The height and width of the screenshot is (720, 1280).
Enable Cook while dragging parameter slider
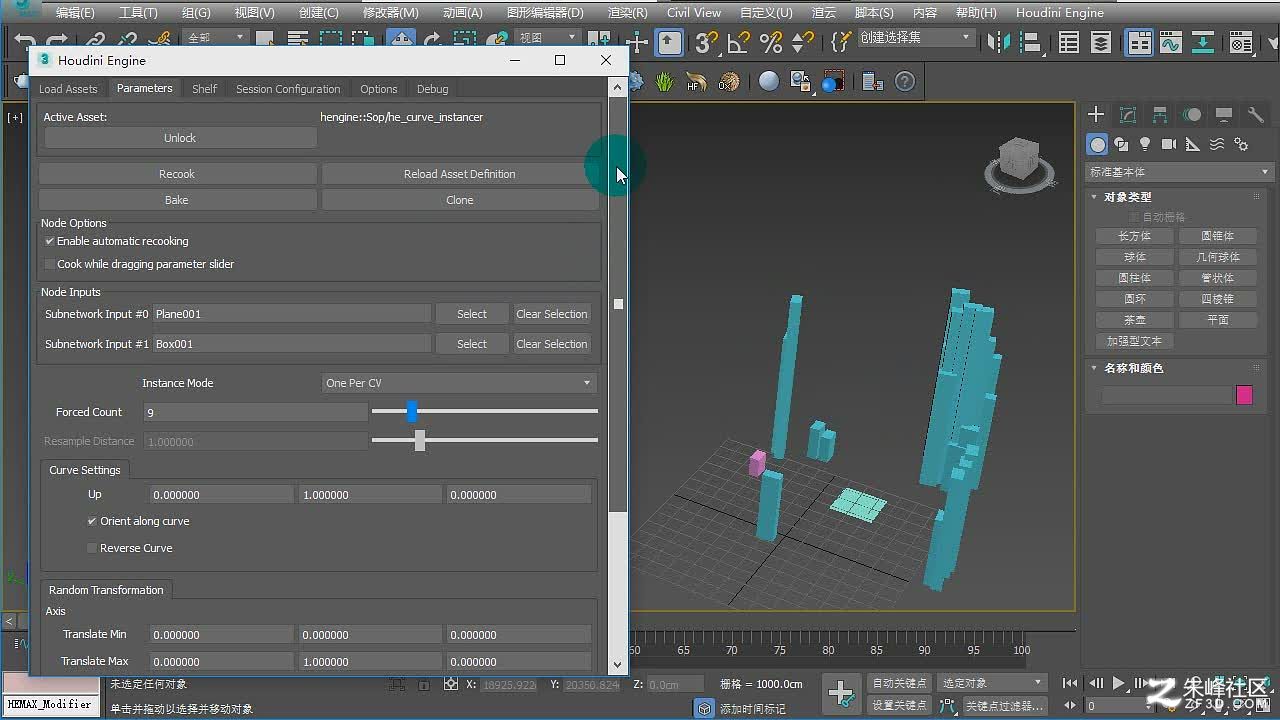[x=50, y=264]
